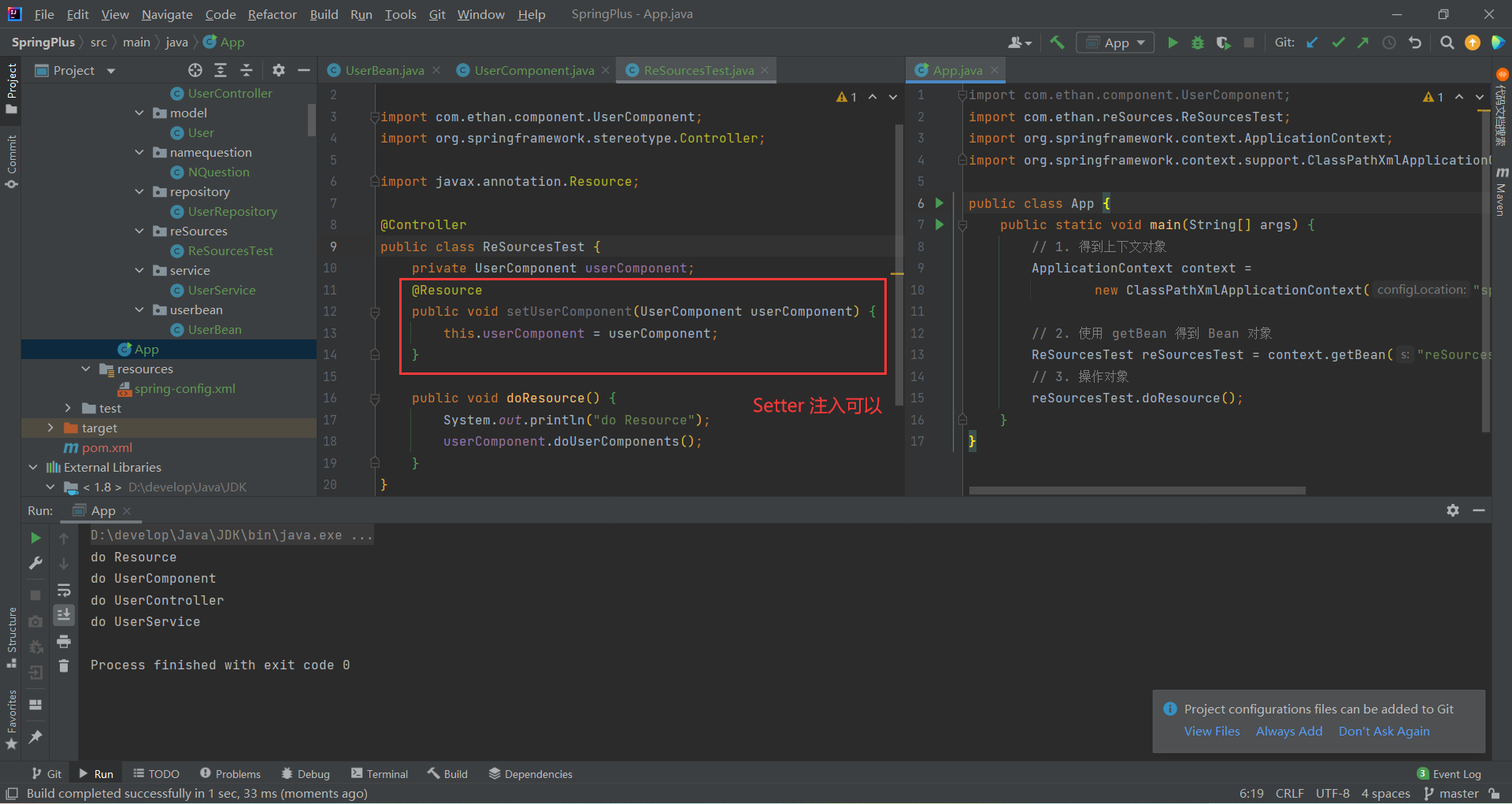Switch to UserComponent.java tab

tap(534, 70)
